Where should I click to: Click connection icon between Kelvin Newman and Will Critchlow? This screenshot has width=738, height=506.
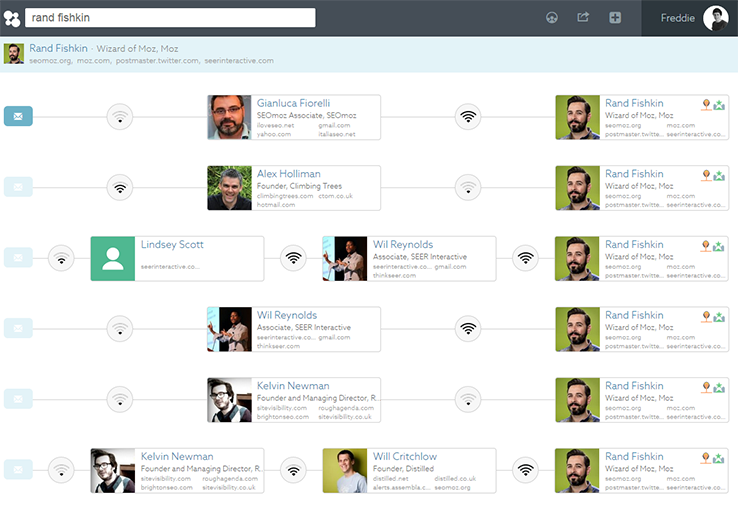point(293,470)
